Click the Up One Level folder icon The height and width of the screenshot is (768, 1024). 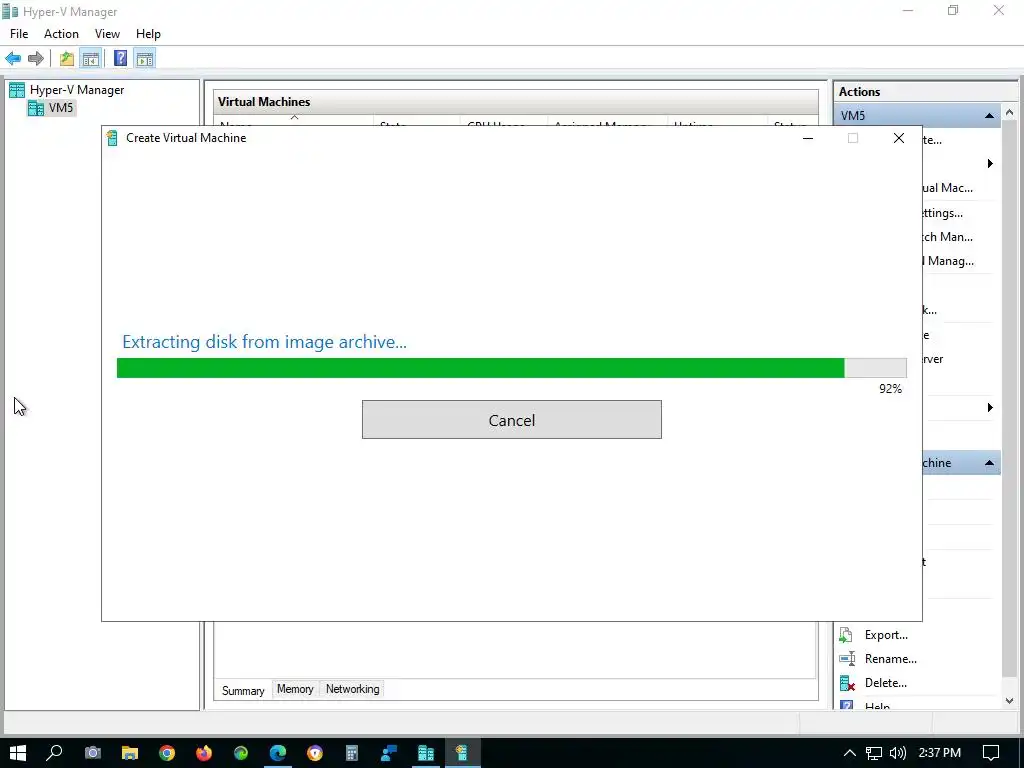coord(67,59)
